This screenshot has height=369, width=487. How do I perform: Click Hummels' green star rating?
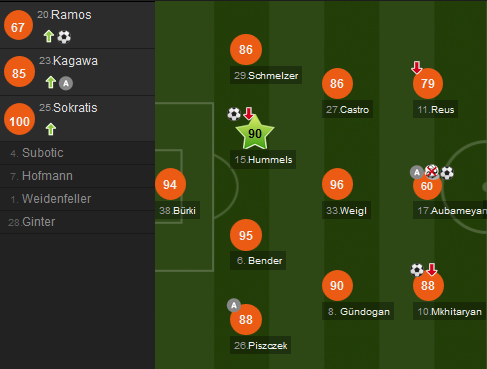[255, 133]
